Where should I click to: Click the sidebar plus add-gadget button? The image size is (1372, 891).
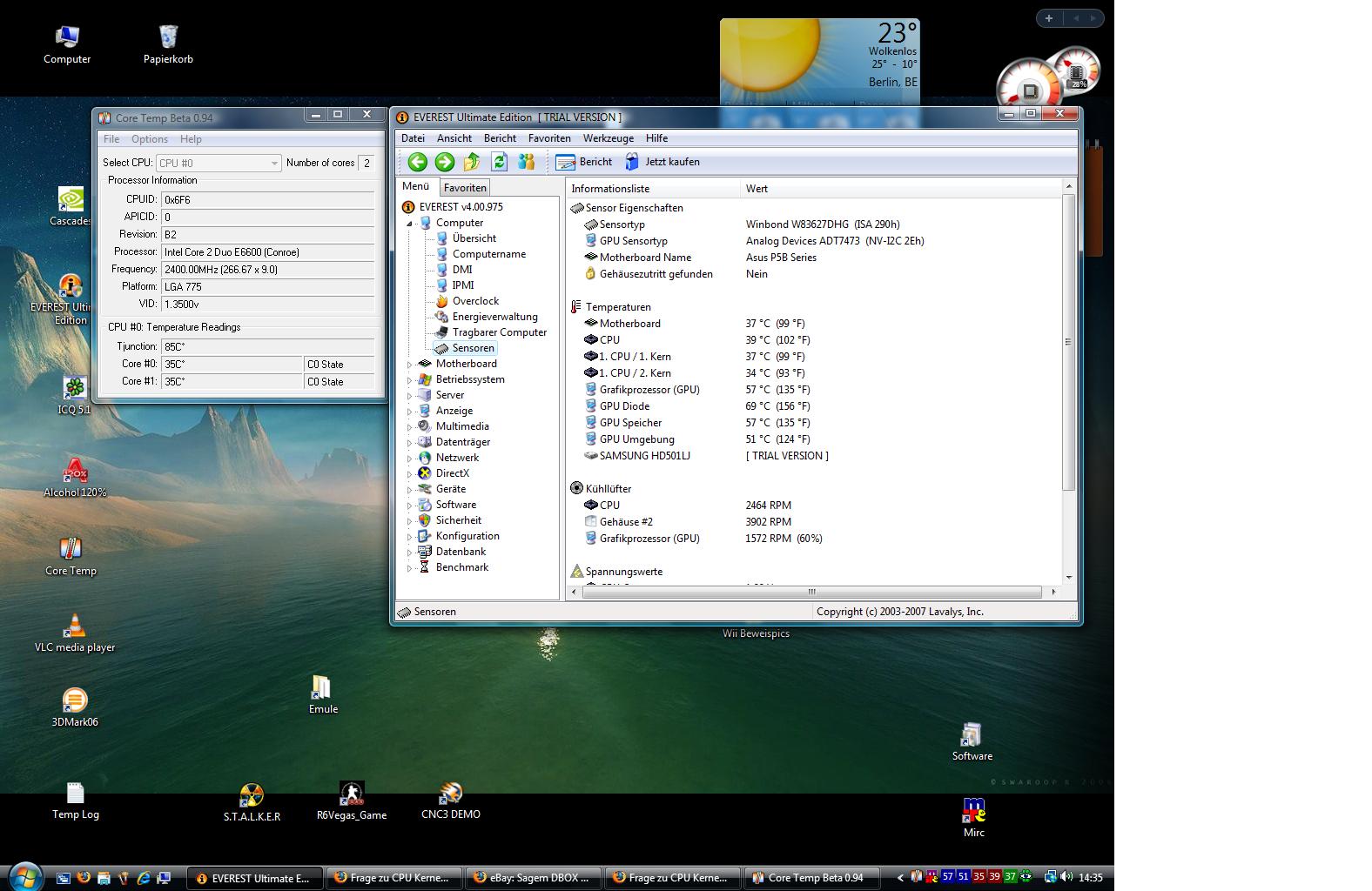point(1049,18)
